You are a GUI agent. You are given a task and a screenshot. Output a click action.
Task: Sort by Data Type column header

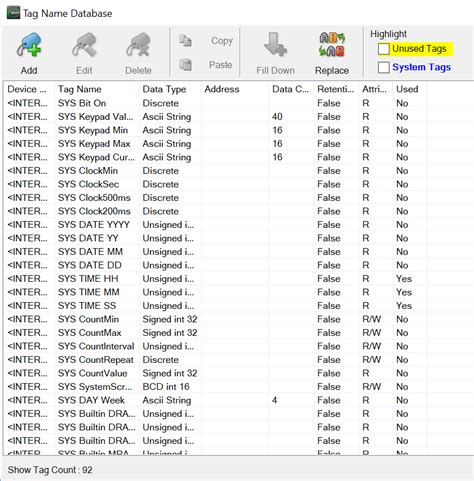170,89
